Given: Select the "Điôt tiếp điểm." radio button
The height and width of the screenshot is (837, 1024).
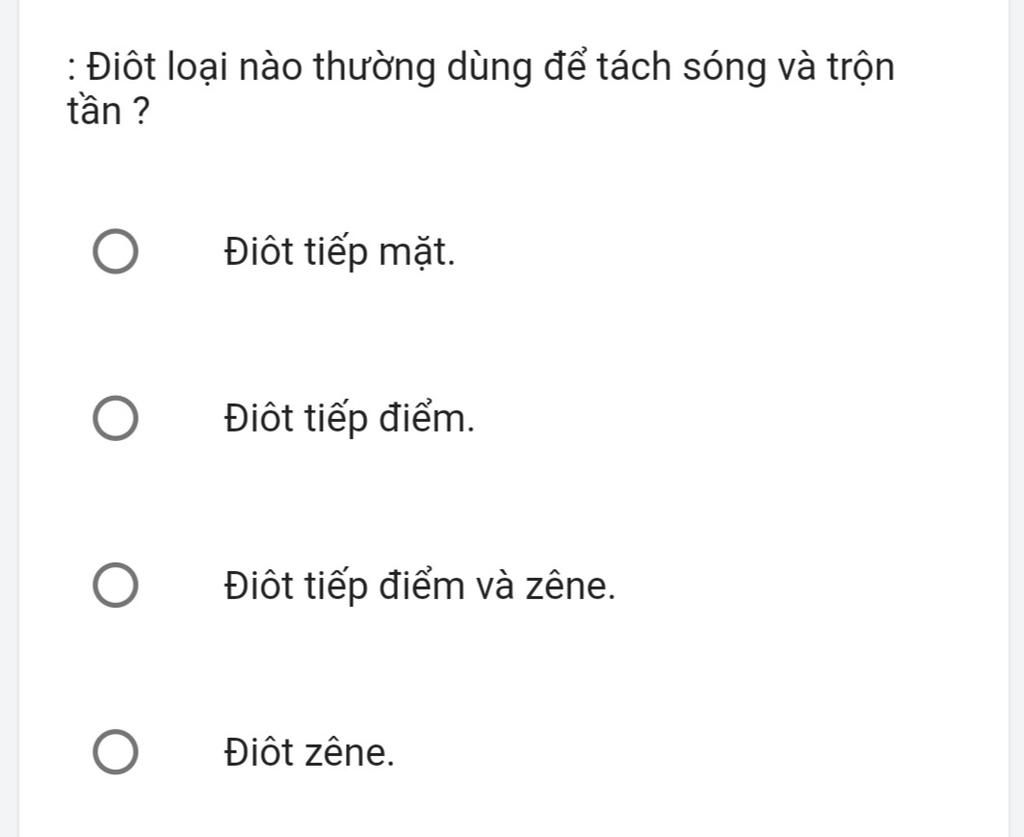Looking at the screenshot, I should click(x=115, y=418).
